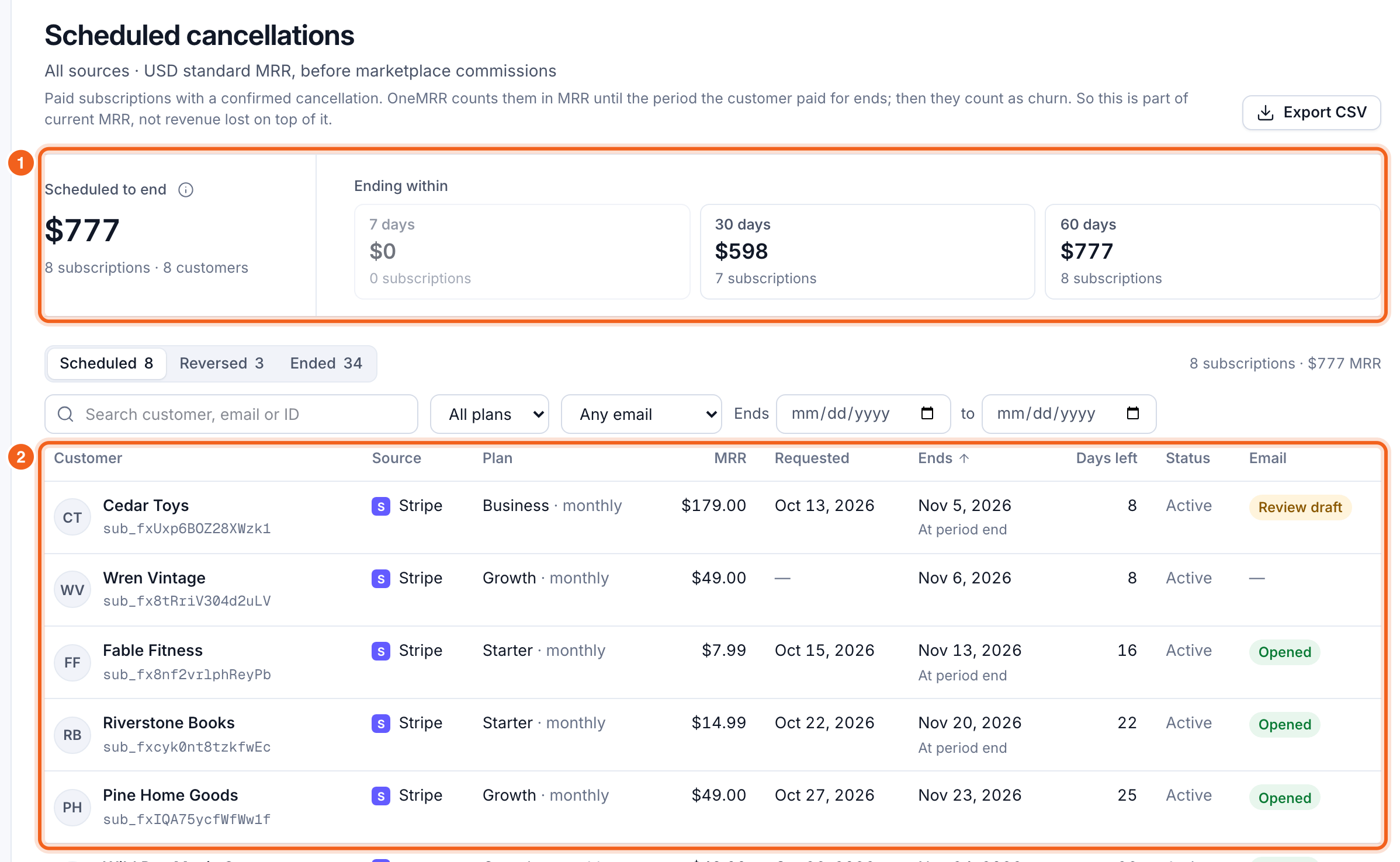Switch to the Ended tab
This screenshot has width=1400, height=862.
coord(326,363)
